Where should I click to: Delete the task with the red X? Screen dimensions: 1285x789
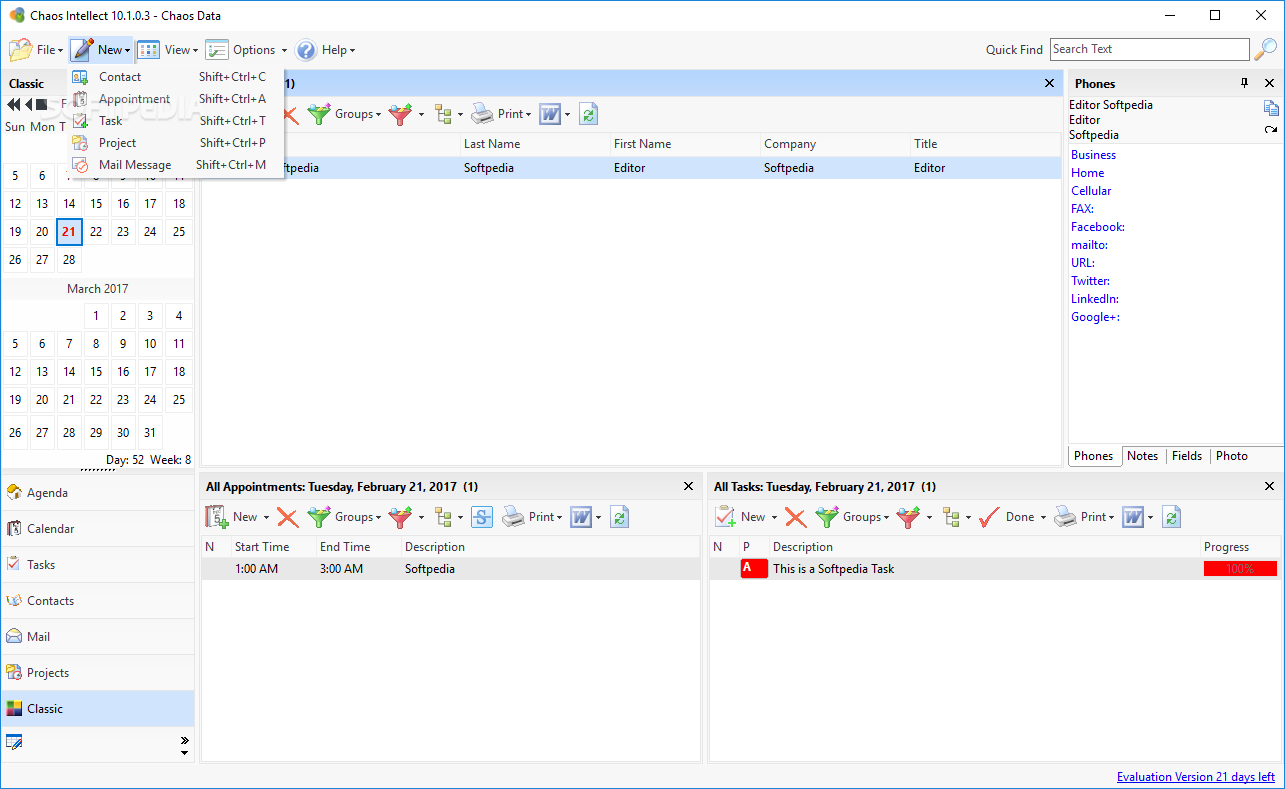point(796,517)
